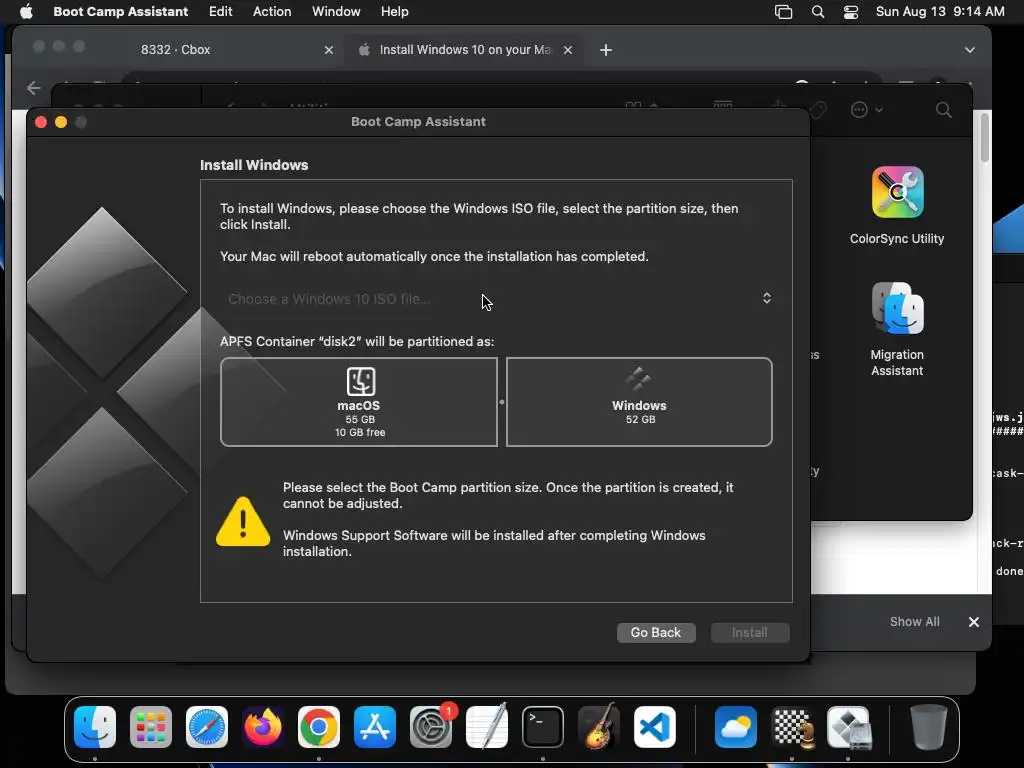
Task: Click the Finder window search icon
Action: pyautogui.click(x=944, y=110)
